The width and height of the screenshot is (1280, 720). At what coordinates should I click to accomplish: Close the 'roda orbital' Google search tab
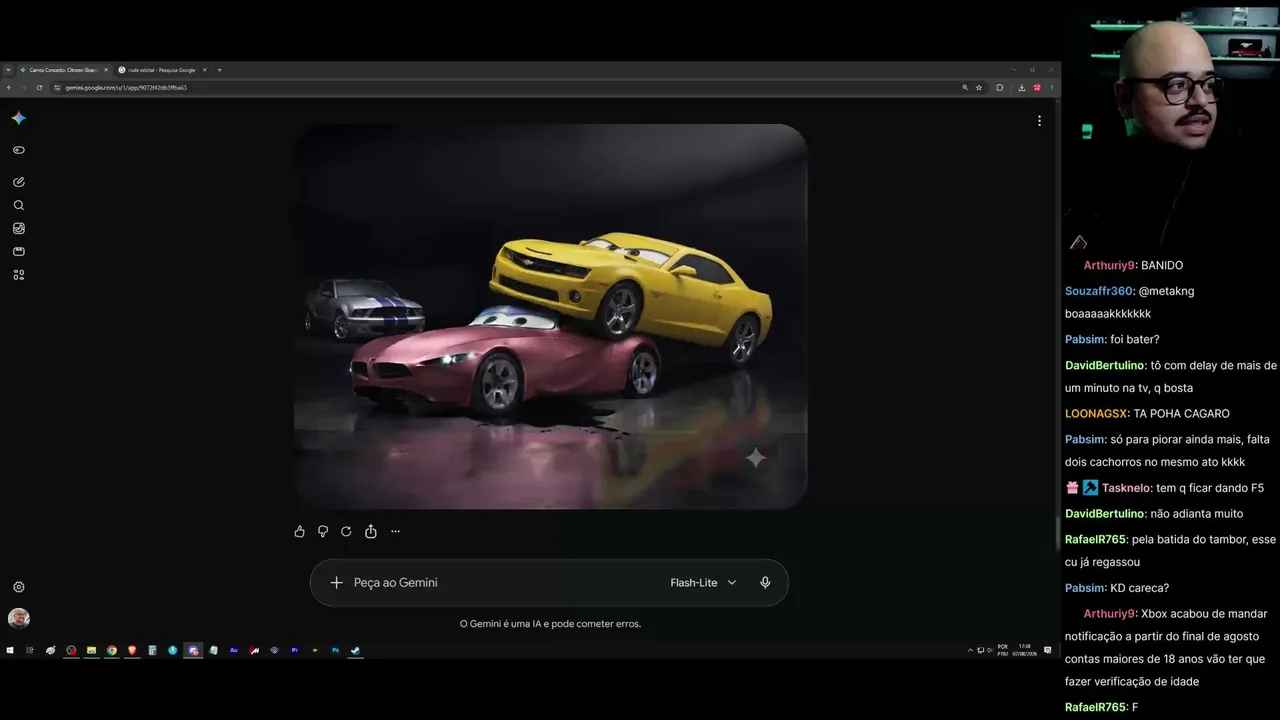(x=204, y=70)
